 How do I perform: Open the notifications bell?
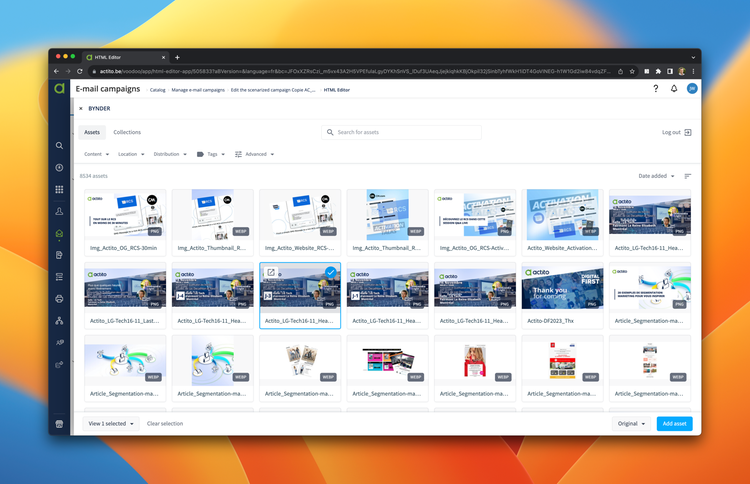click(674, 89)
